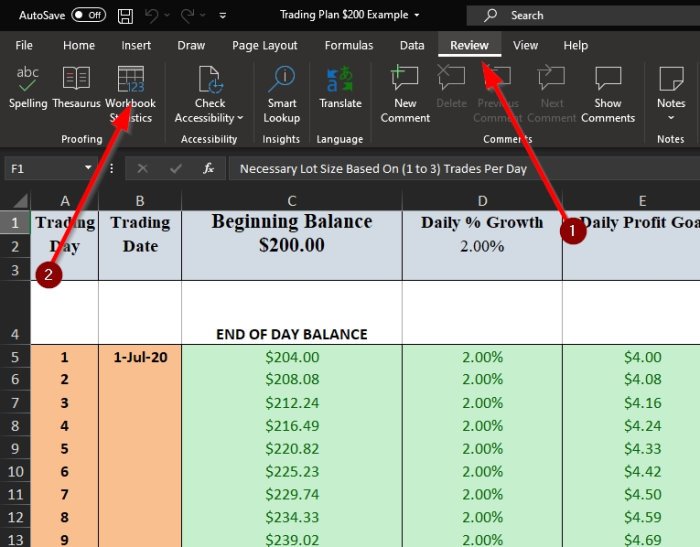
Task: Select the Review tab
Action: tap(469, 46)
